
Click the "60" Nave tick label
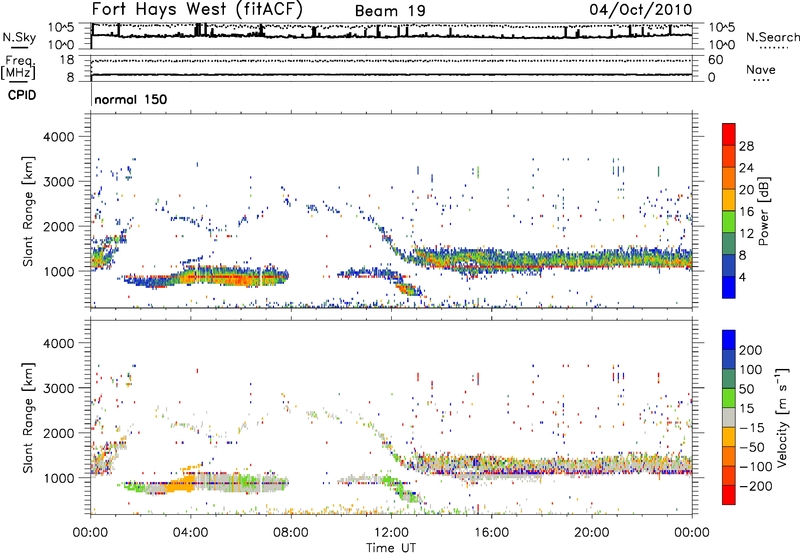click(x=715, y=60)
